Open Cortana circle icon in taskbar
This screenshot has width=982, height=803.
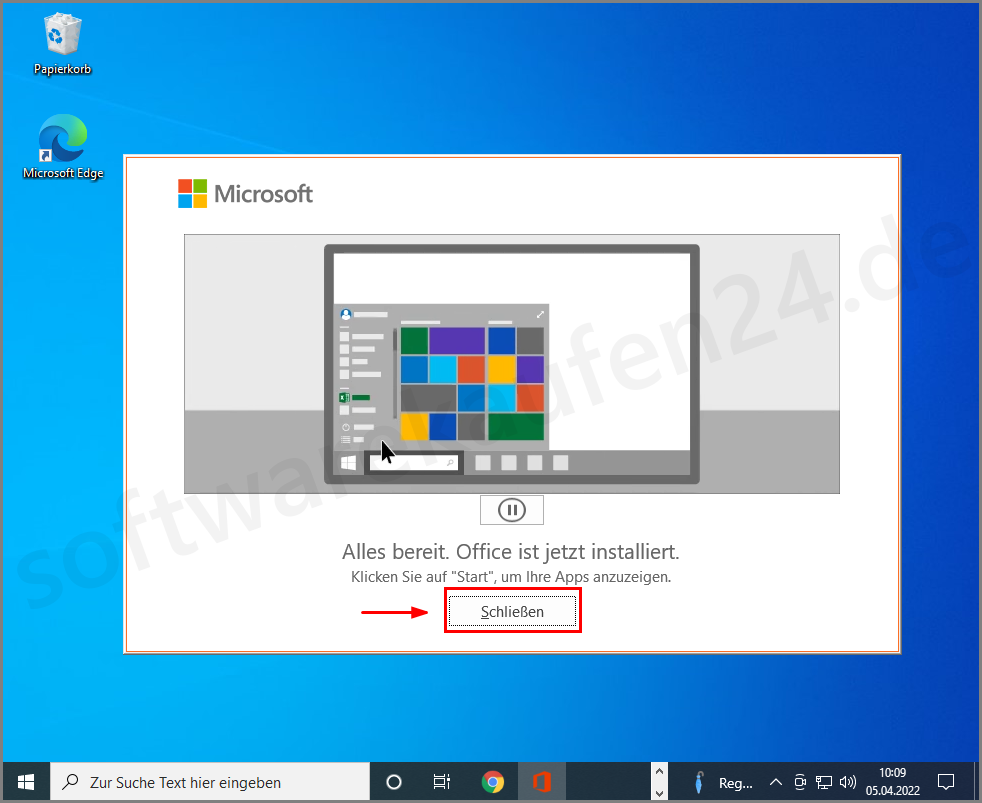[x=394, y=782]
